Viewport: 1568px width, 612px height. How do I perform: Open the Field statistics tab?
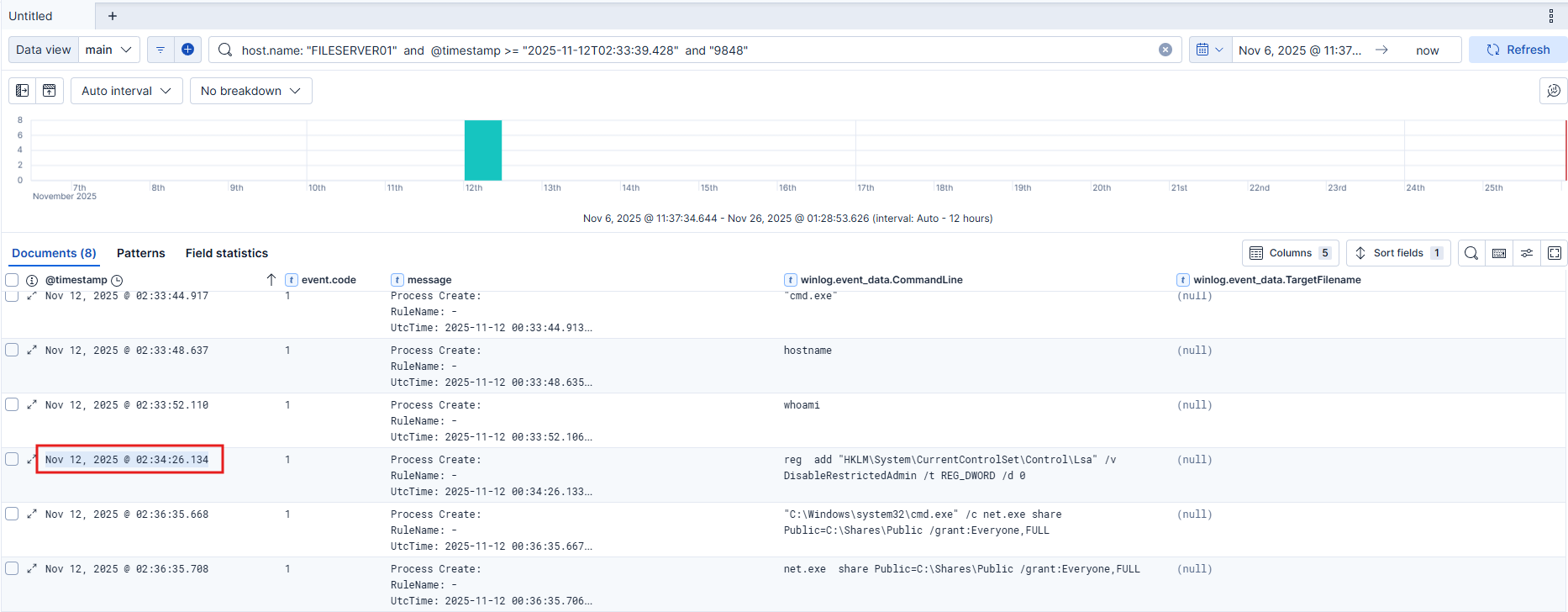(226, 253)
